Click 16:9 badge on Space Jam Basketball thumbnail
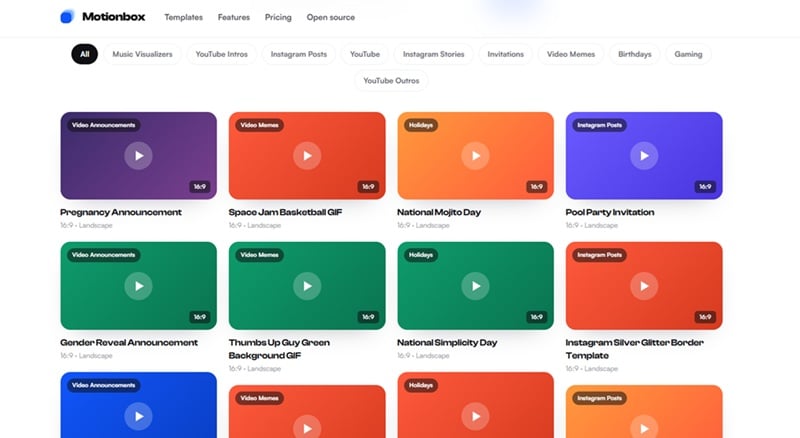The width and height of the screenshot is (800, 438). tap(368, 187)
